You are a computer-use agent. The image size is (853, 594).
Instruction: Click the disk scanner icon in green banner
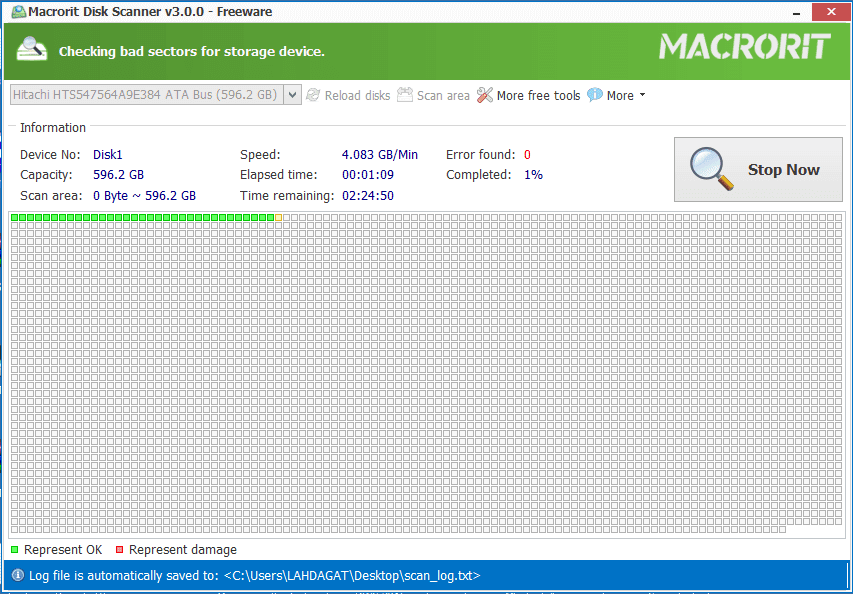[32, 49]
